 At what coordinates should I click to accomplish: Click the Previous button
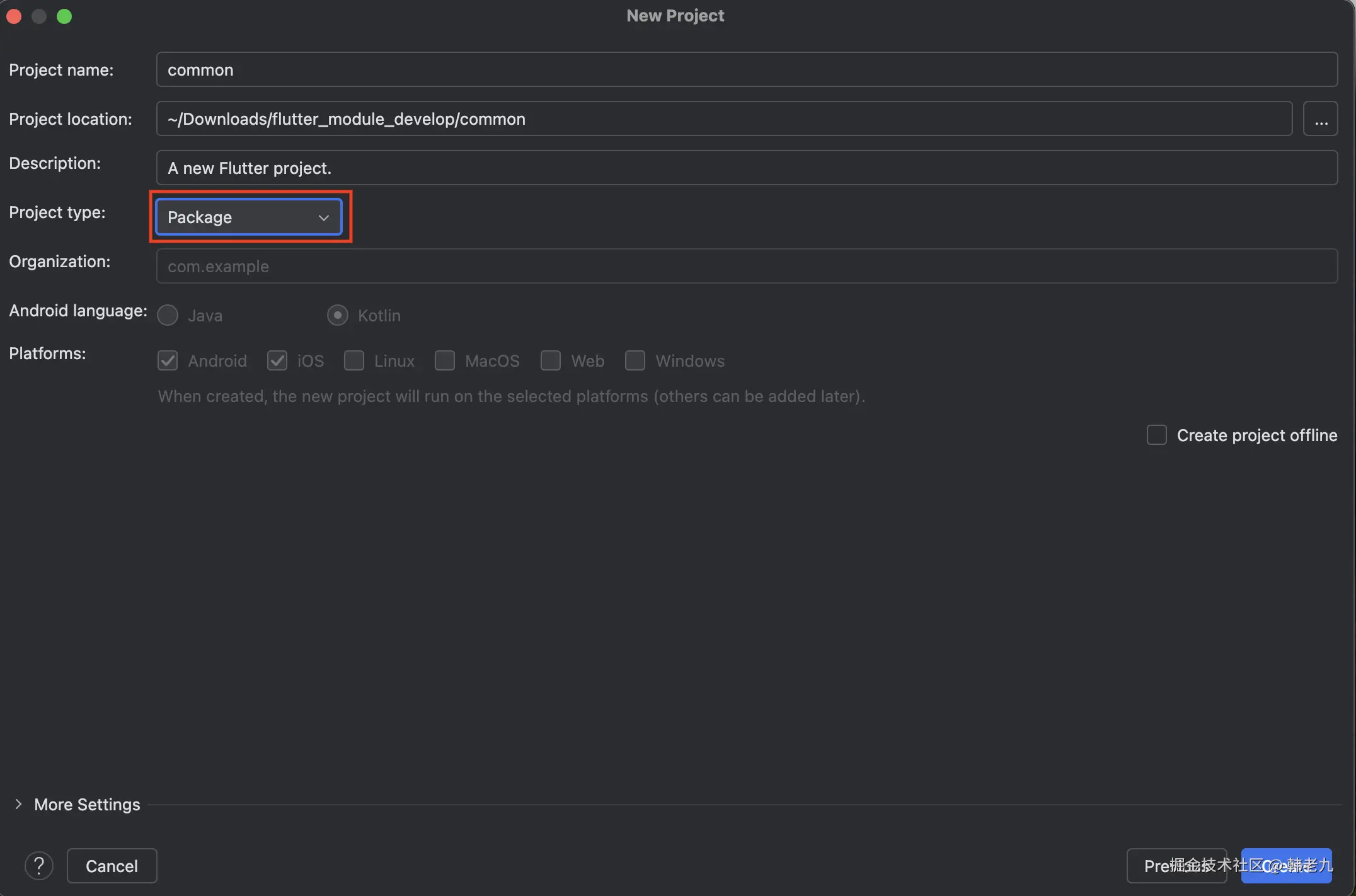[x=1176, y=866]
